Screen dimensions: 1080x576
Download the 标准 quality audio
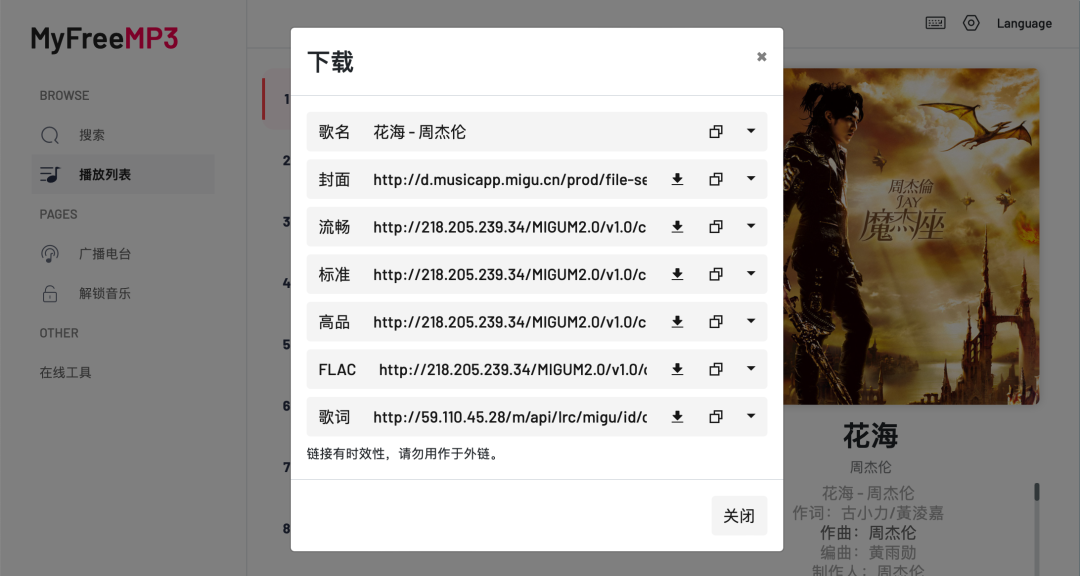(x=677, y=274)
